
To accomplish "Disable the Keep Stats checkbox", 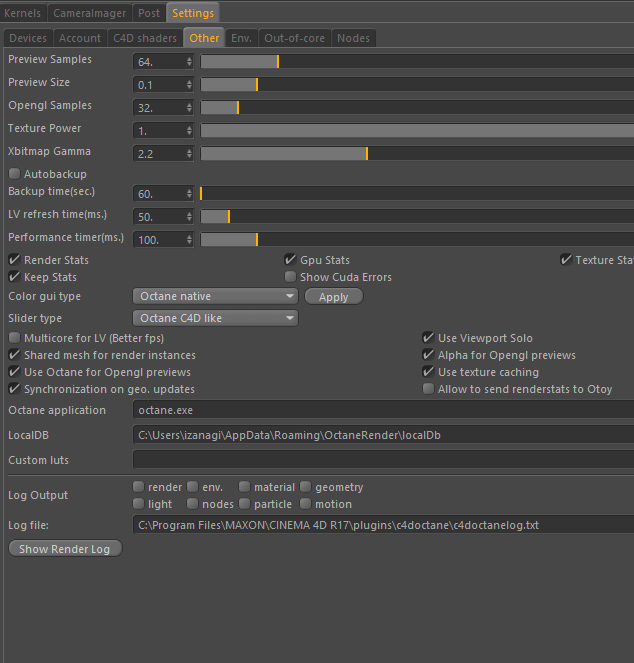I will pyautogui.click(x=14, y=277).
